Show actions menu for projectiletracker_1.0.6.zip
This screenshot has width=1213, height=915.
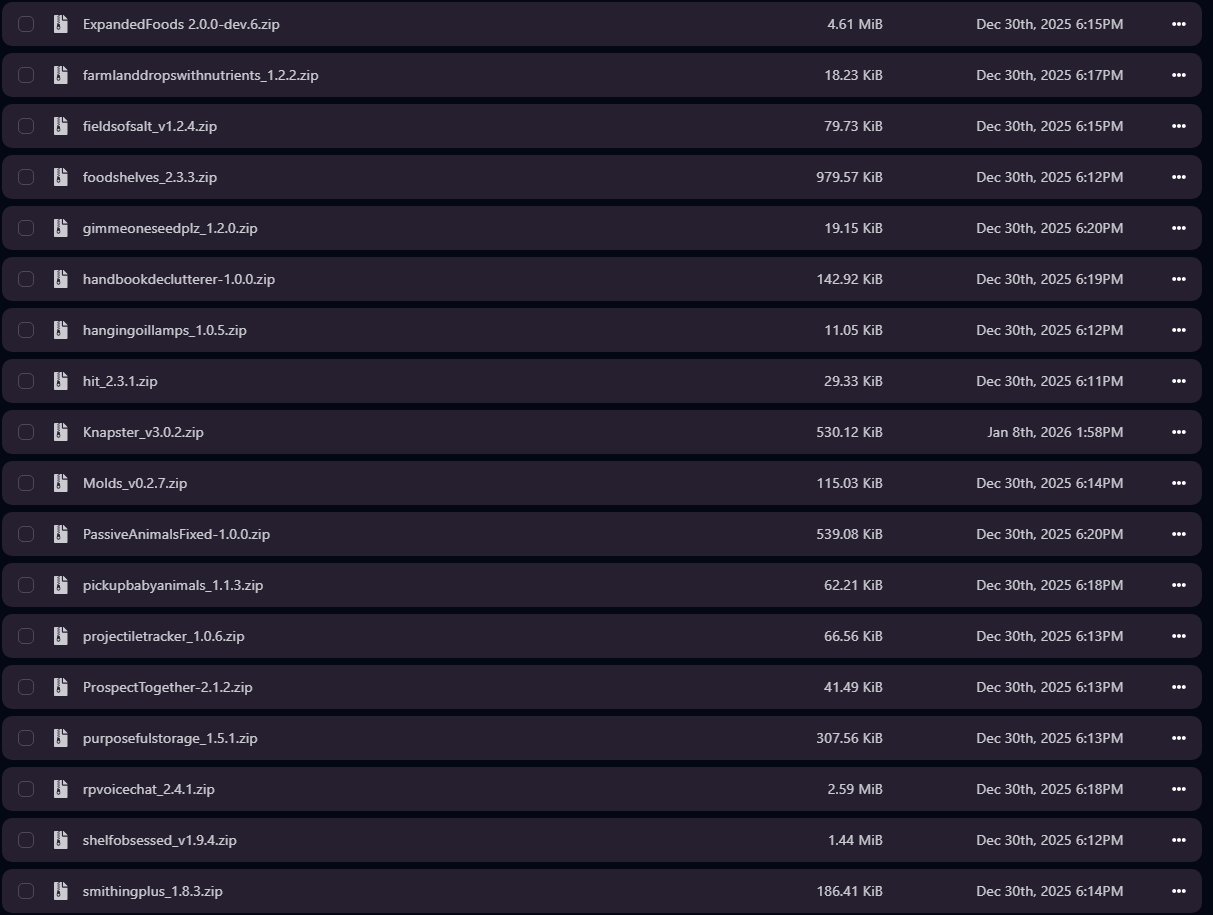1178,636
